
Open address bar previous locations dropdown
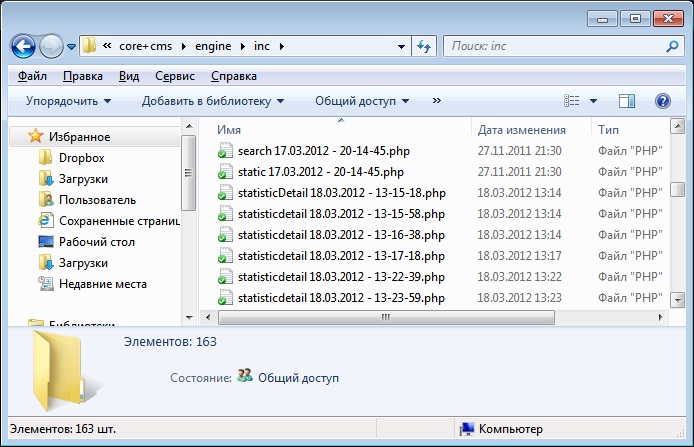click(x=401, y=46)
